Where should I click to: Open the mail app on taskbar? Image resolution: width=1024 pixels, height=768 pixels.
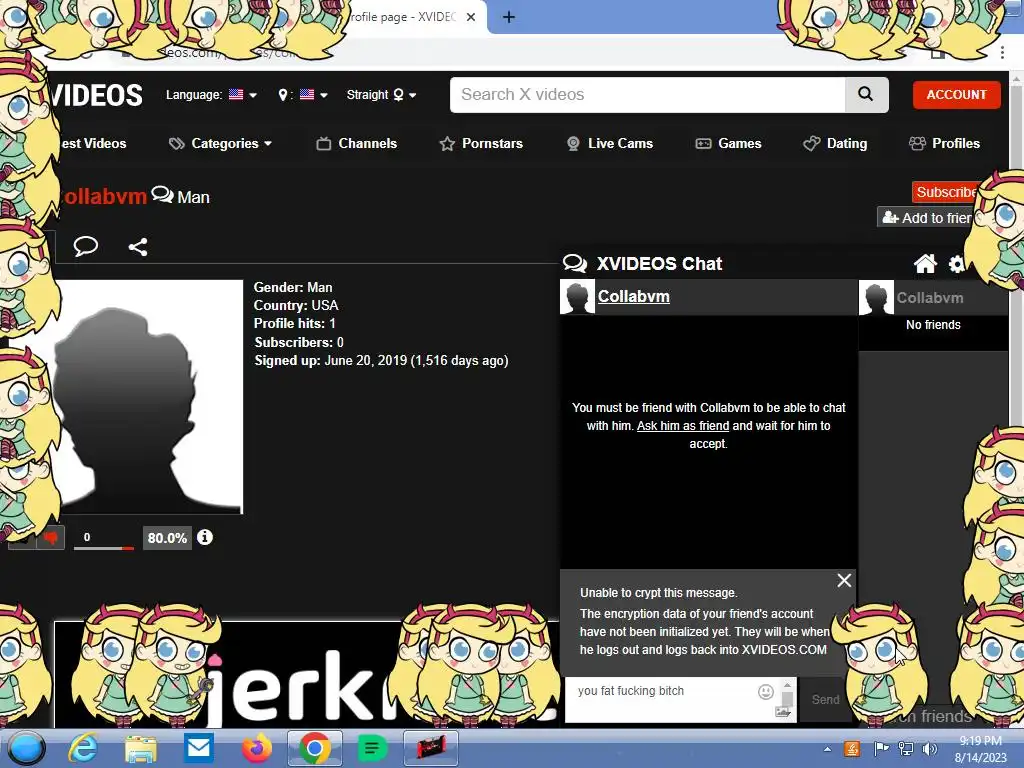coord(199,748)
